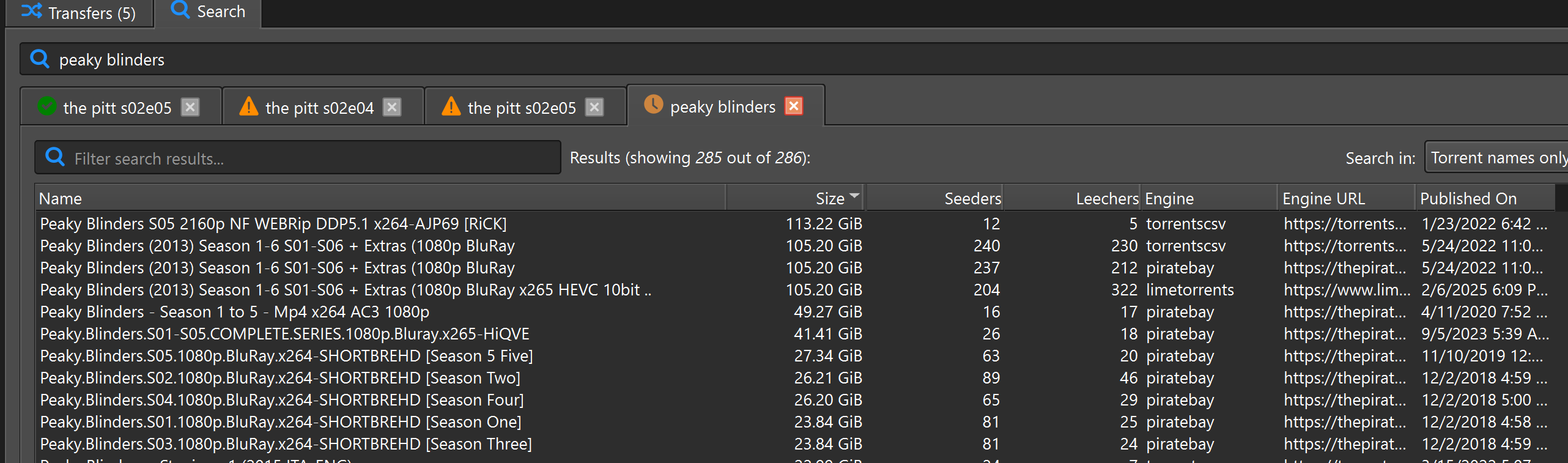
Task: Select Season 1-6 BluRay result from torrentscsv
Action: click(278, 246)
